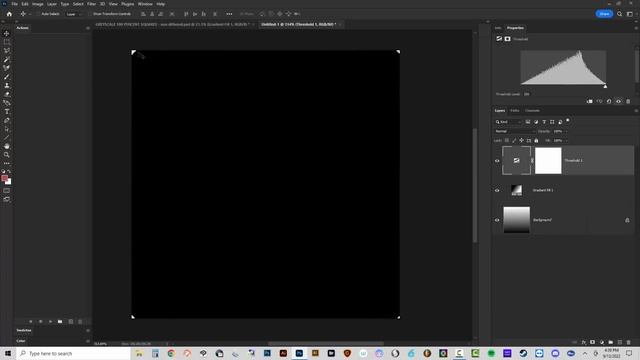Open the Color collapsed panel
Viewport: 640px width, 360px height.
coord(20,340)
